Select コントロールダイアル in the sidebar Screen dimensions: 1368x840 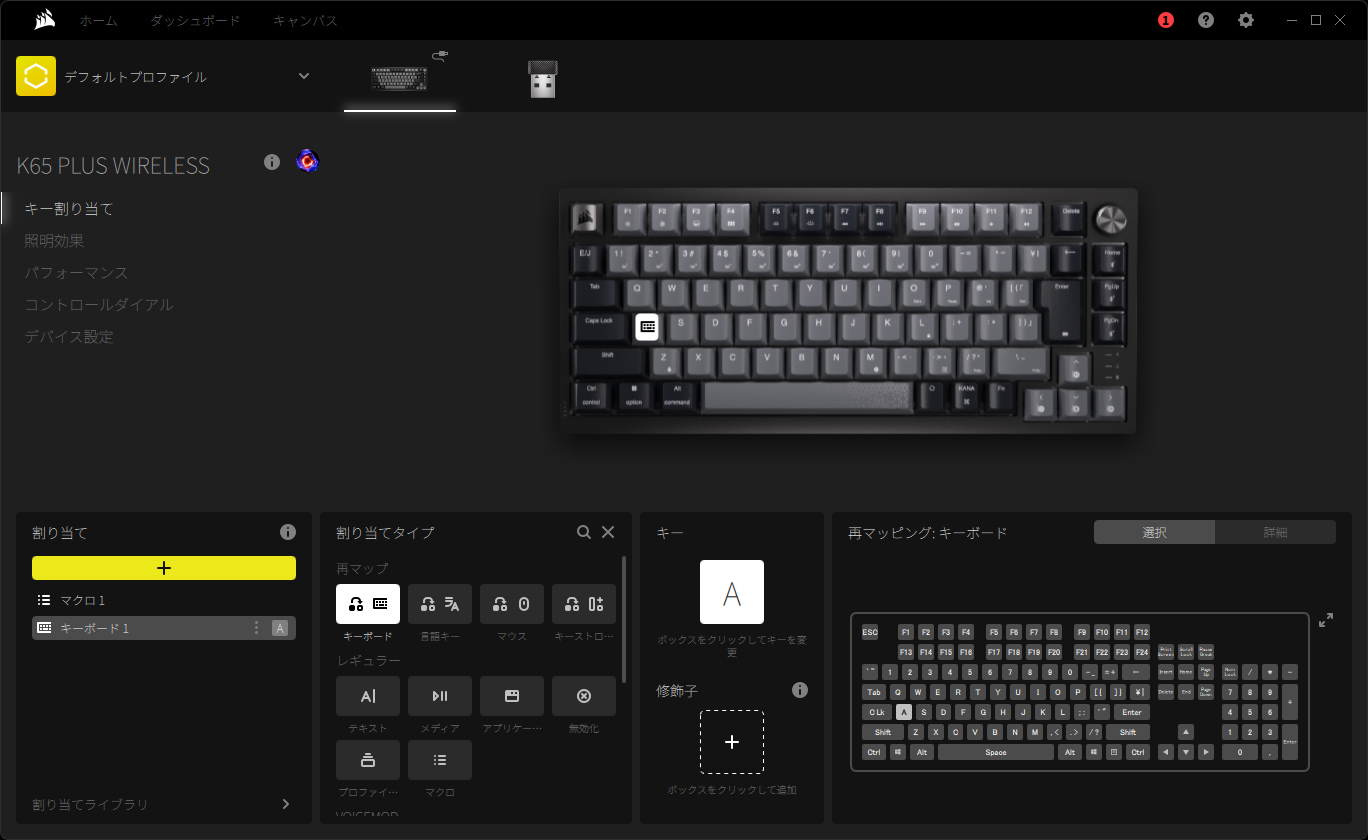[99, 305]
